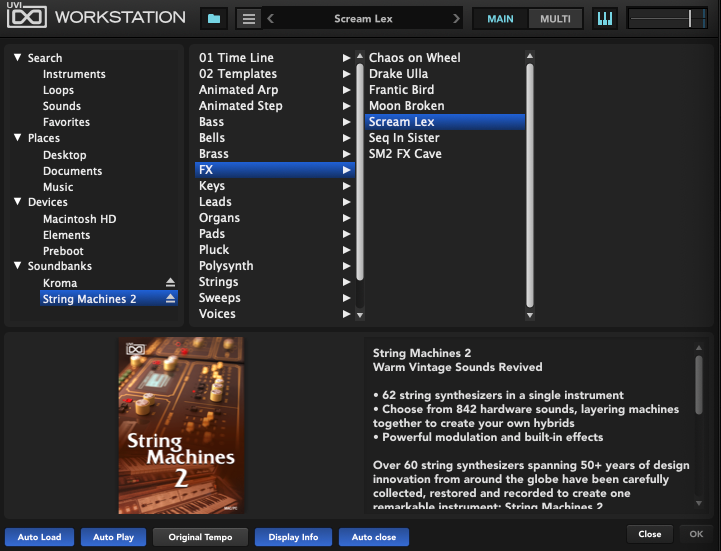Open Macintosh HD device

[80, 219]
